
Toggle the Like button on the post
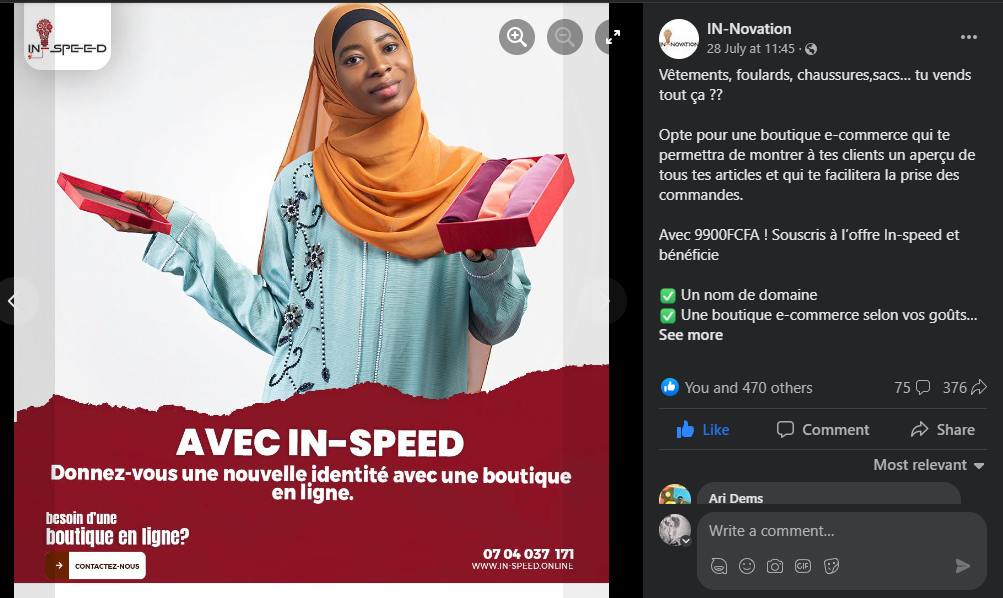point(703,429)
